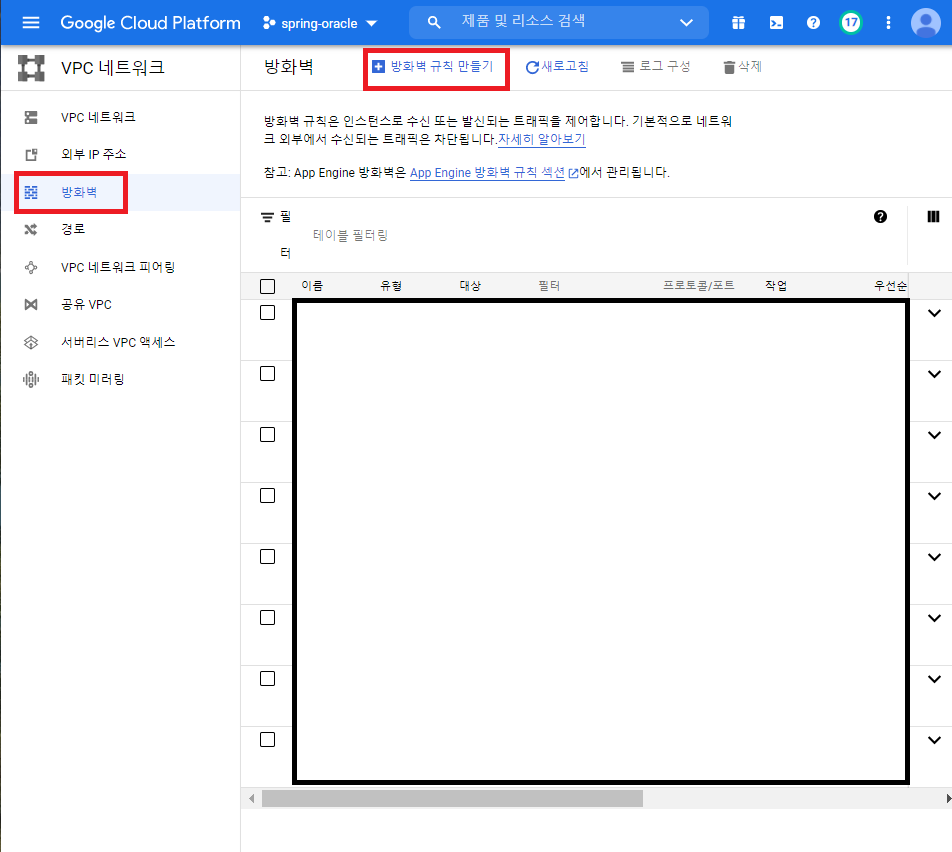
Task: Click 새로고침 refresh button
Action: tap(557, 67)
